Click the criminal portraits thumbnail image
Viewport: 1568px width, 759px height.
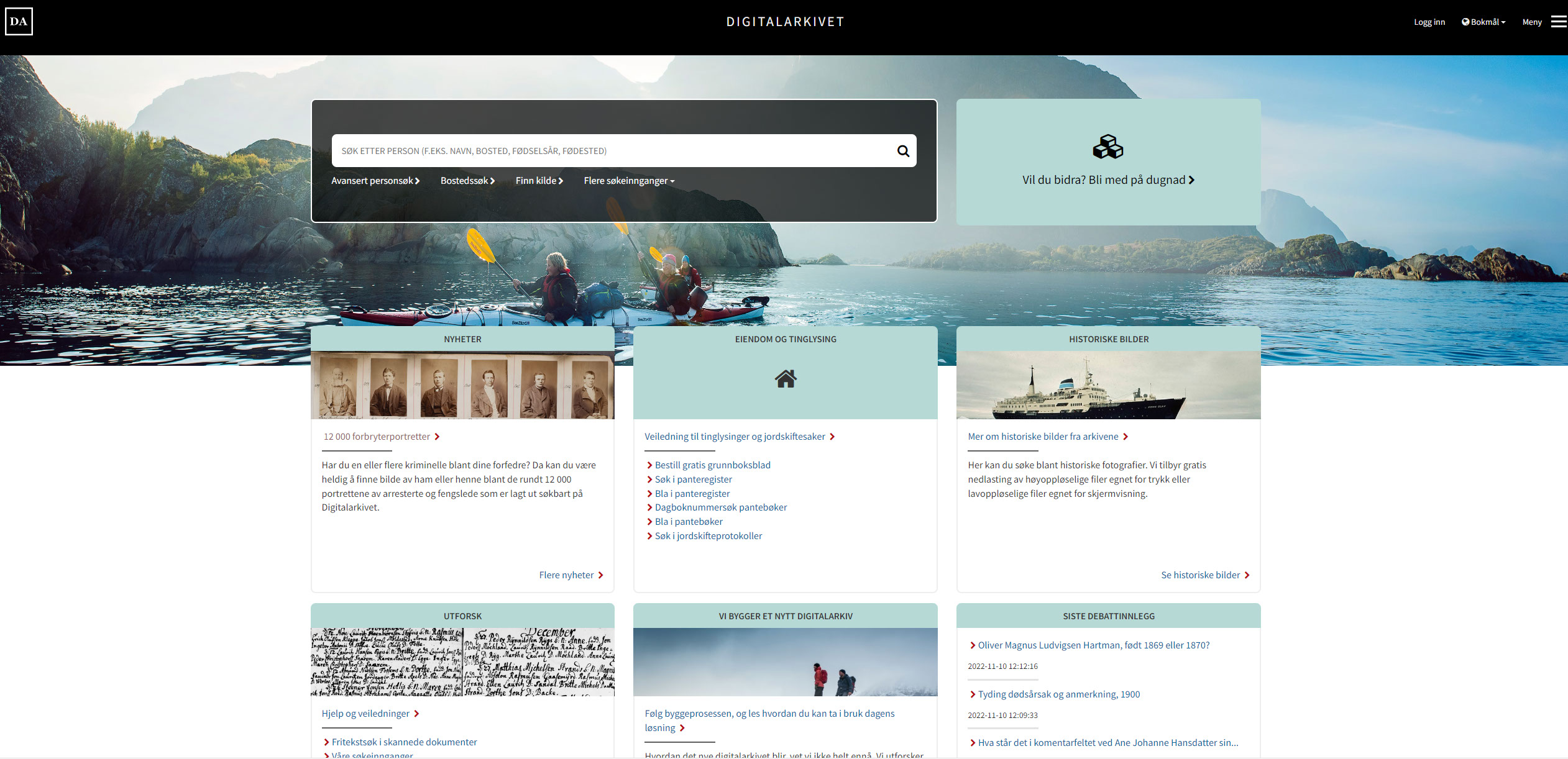click(462, 385)
